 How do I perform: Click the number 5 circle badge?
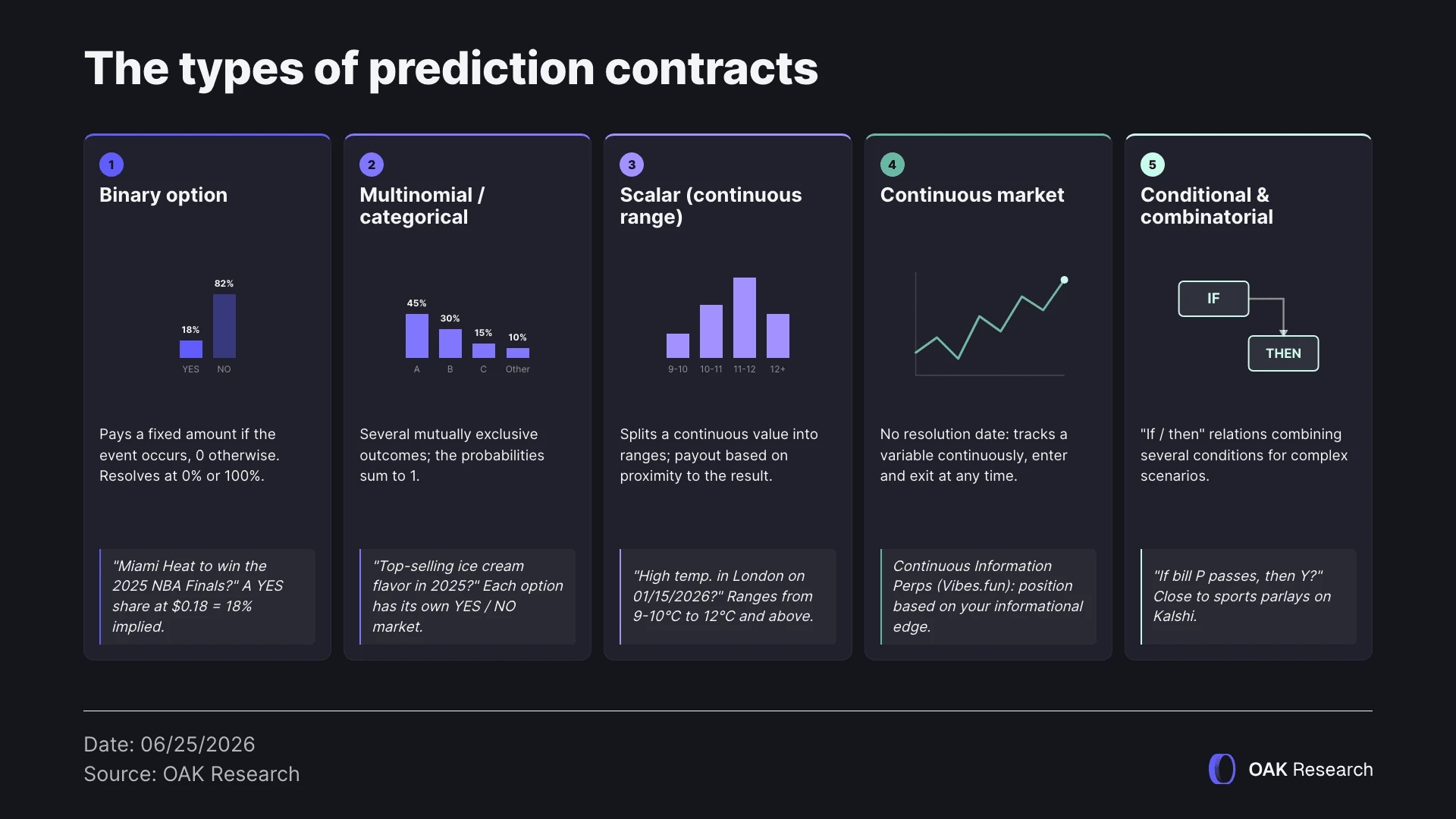click(1152, 165)
